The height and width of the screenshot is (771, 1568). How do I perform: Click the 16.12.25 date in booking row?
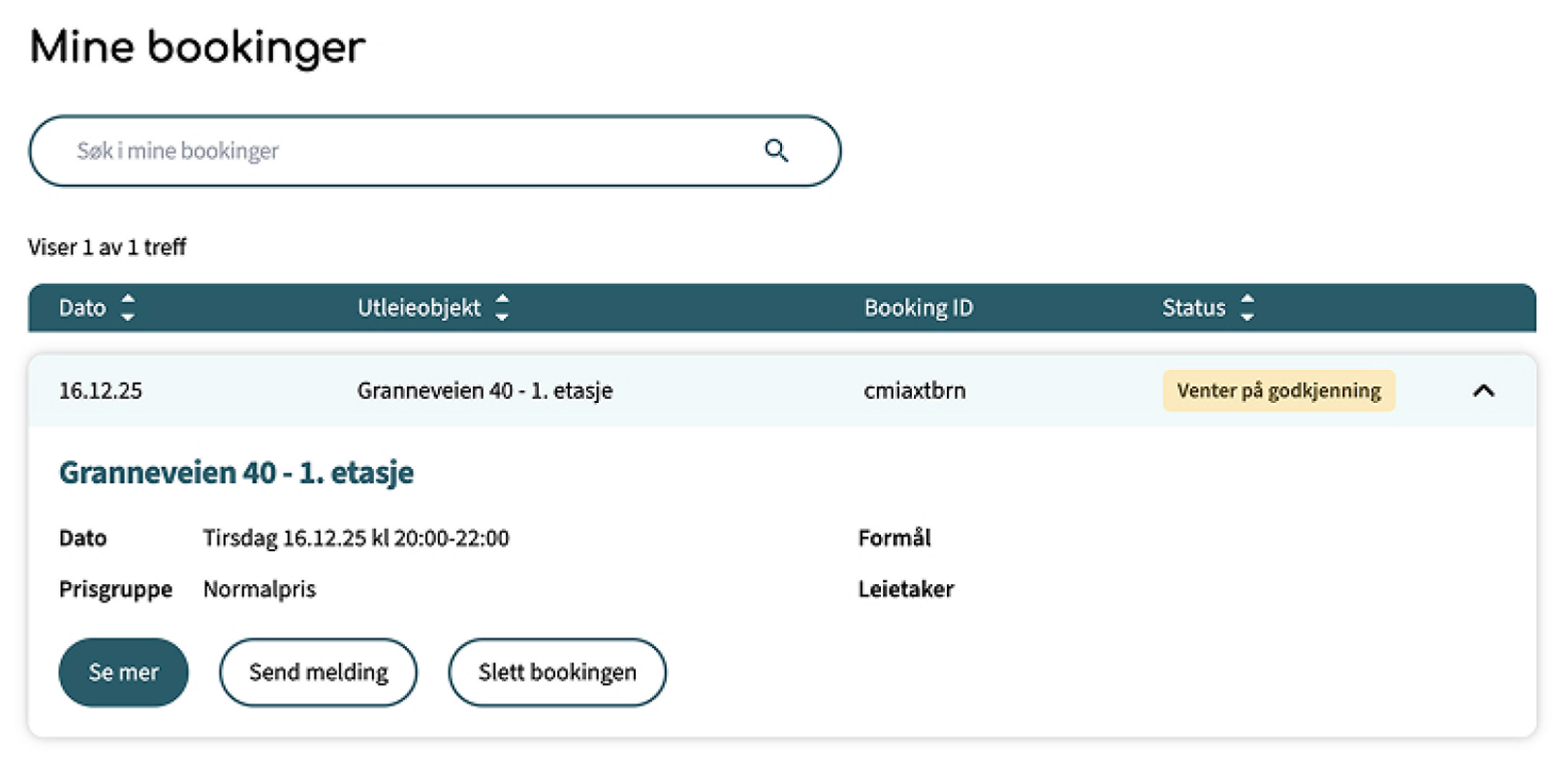click(x=101, y=391)
